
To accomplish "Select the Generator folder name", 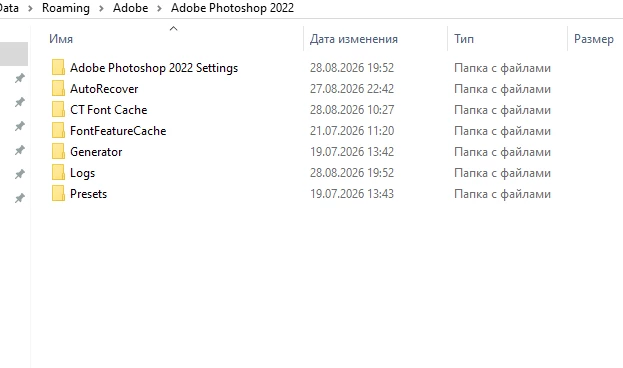I will point(96,152).
